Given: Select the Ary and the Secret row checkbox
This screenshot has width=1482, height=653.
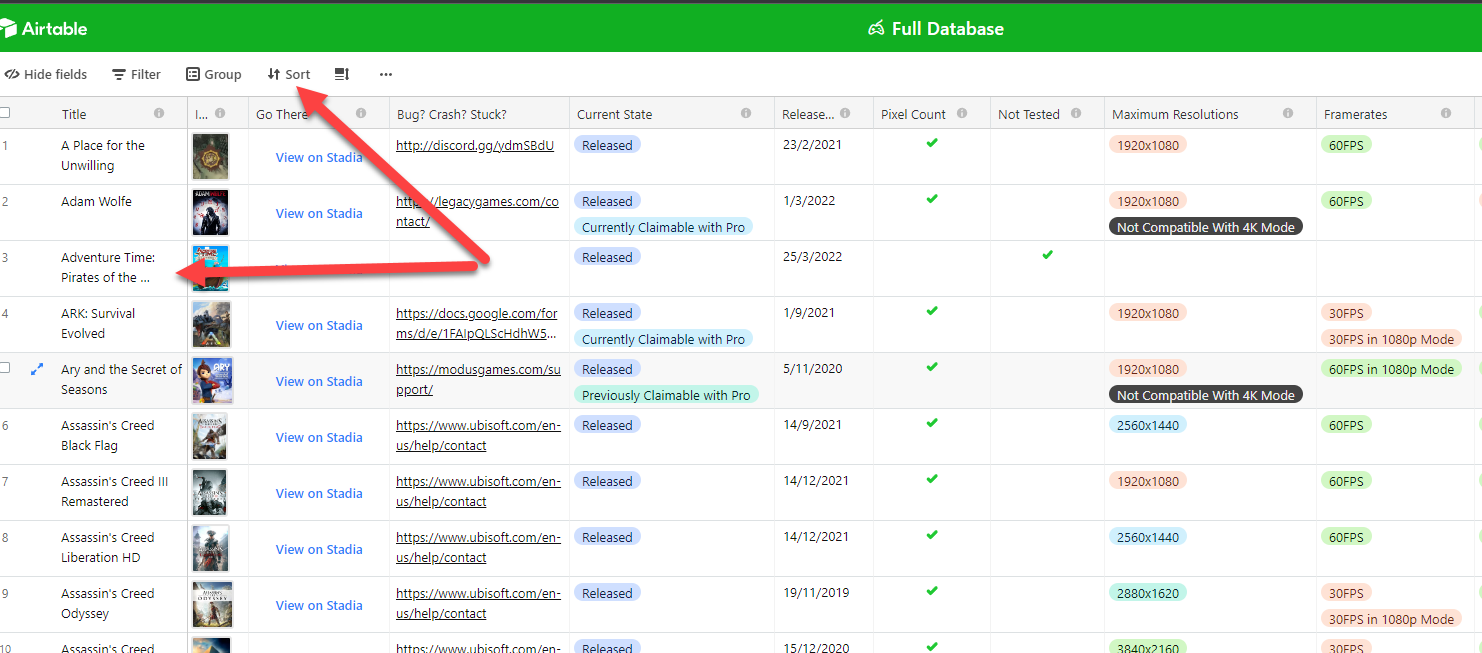Looking at the screenshot, I should (x=5, y=368).
